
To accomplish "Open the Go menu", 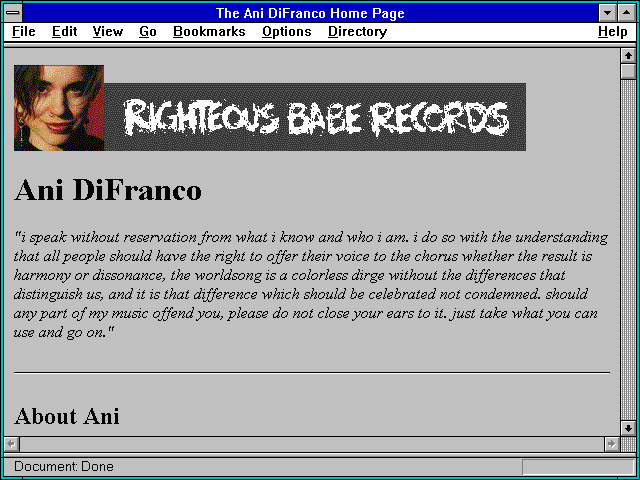I will click(148, 31).
